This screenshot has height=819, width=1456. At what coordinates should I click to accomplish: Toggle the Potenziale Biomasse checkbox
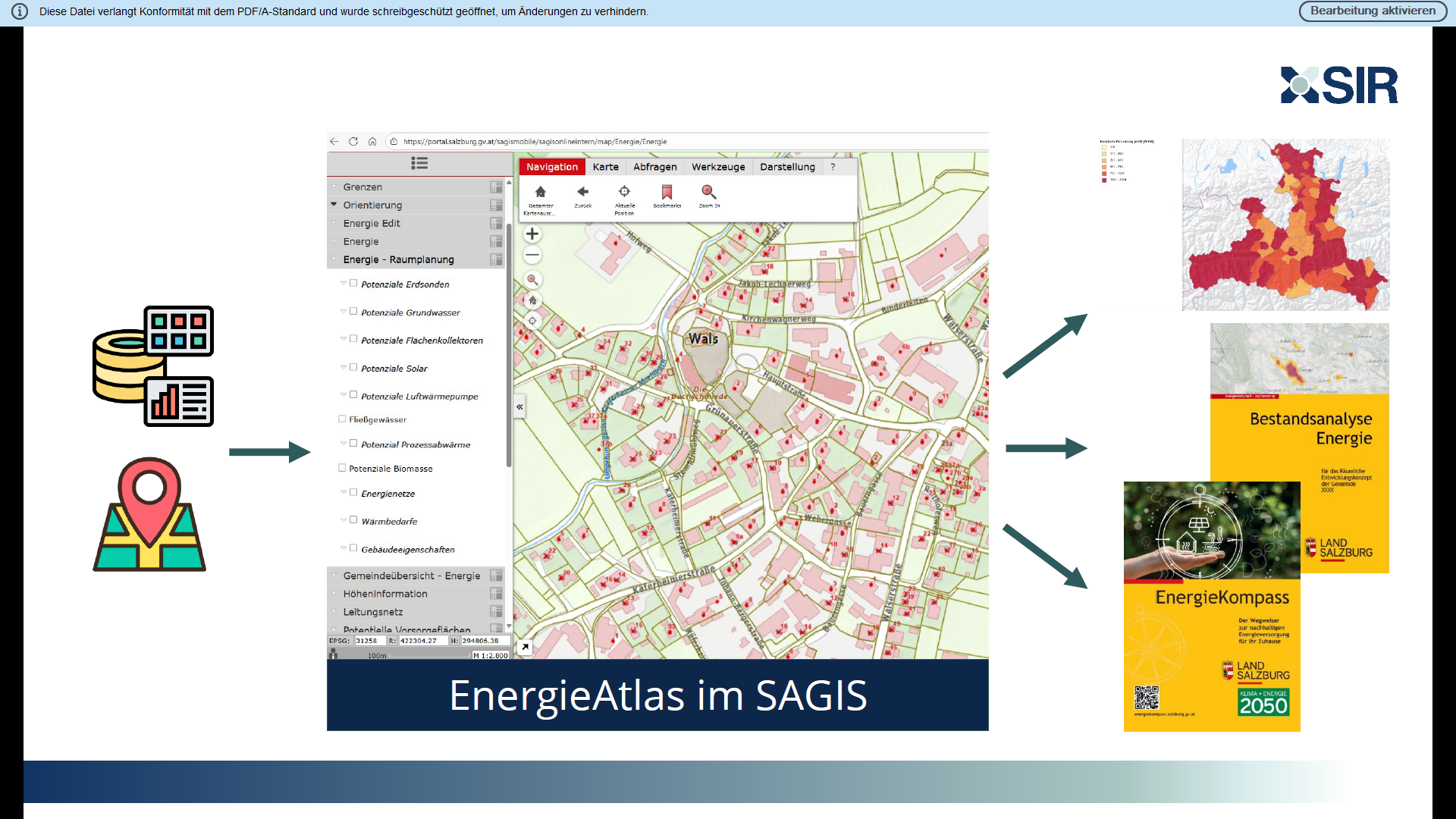coord(342,469)
